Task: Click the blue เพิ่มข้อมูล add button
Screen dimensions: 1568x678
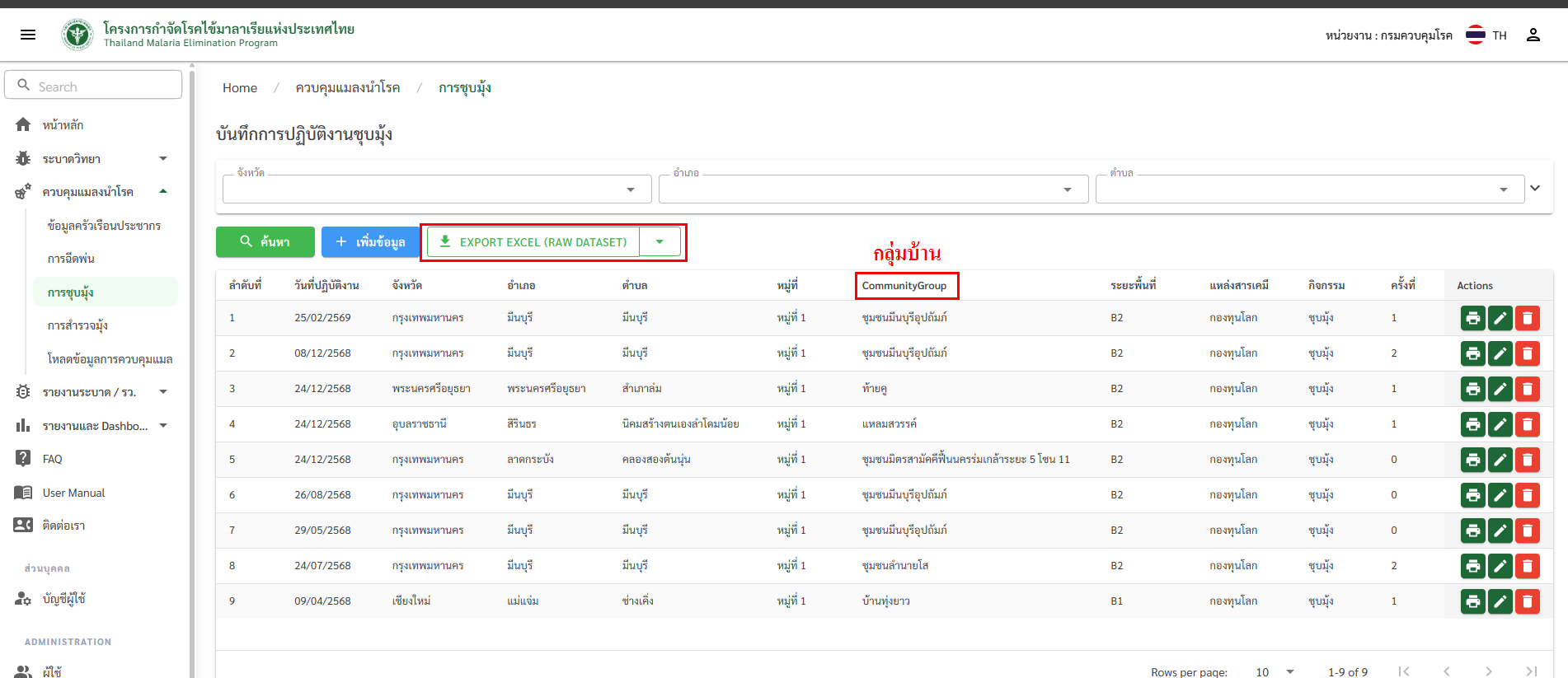Action: pos(370,242)
